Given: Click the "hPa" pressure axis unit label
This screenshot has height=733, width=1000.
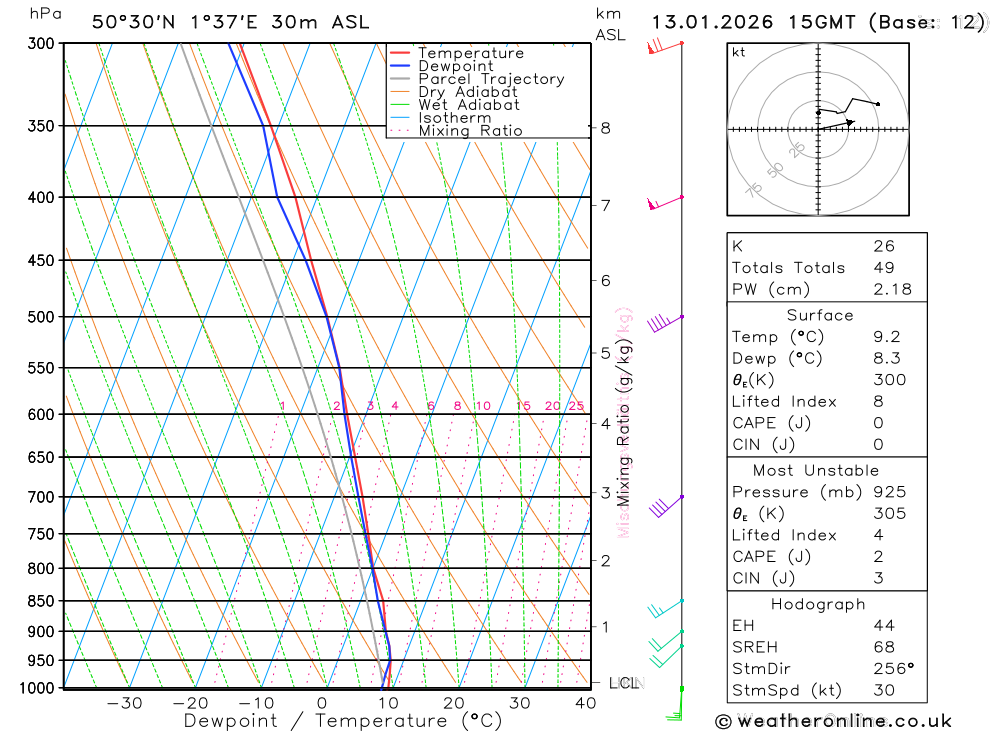Looking at the screenshot, I should [45, 14].
